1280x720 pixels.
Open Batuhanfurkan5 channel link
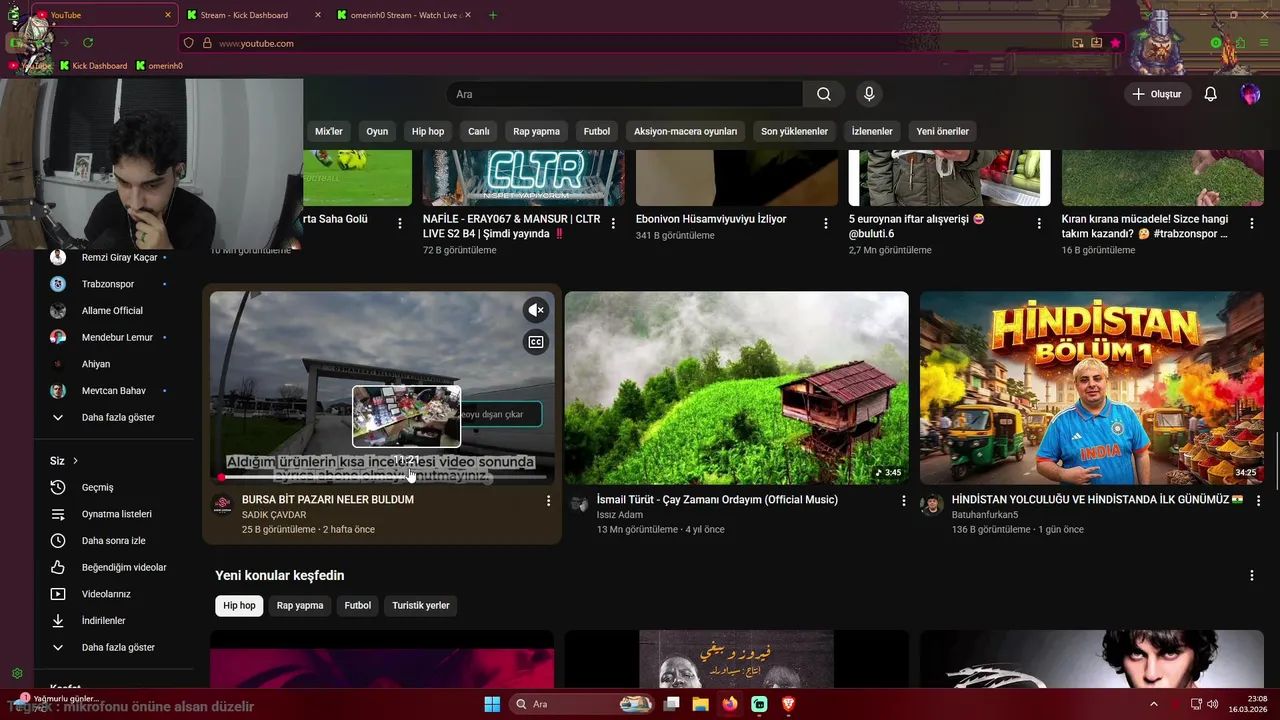[985, 515]
